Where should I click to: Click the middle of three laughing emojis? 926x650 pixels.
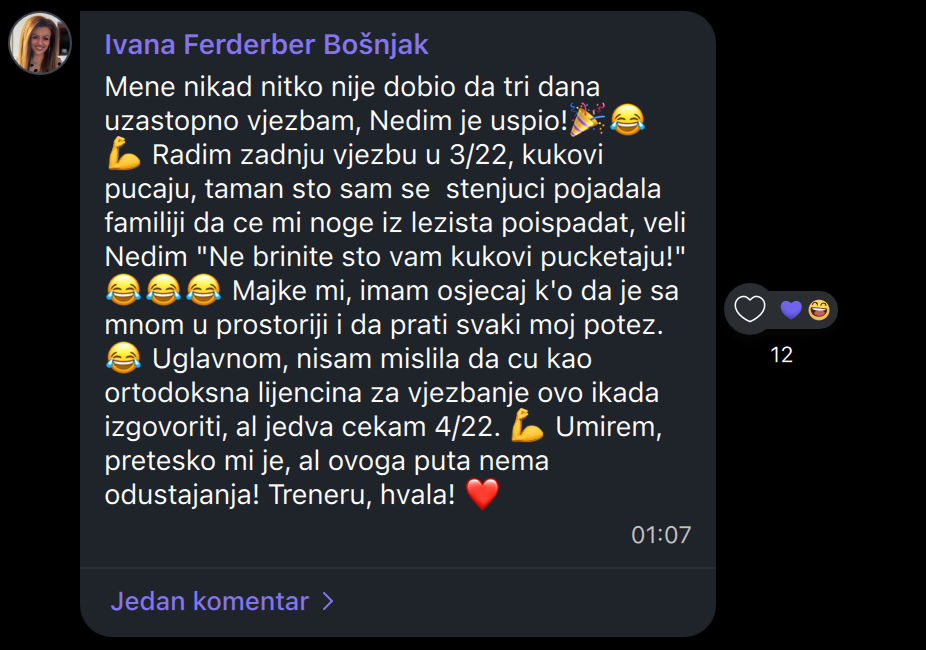coord(165,292)
